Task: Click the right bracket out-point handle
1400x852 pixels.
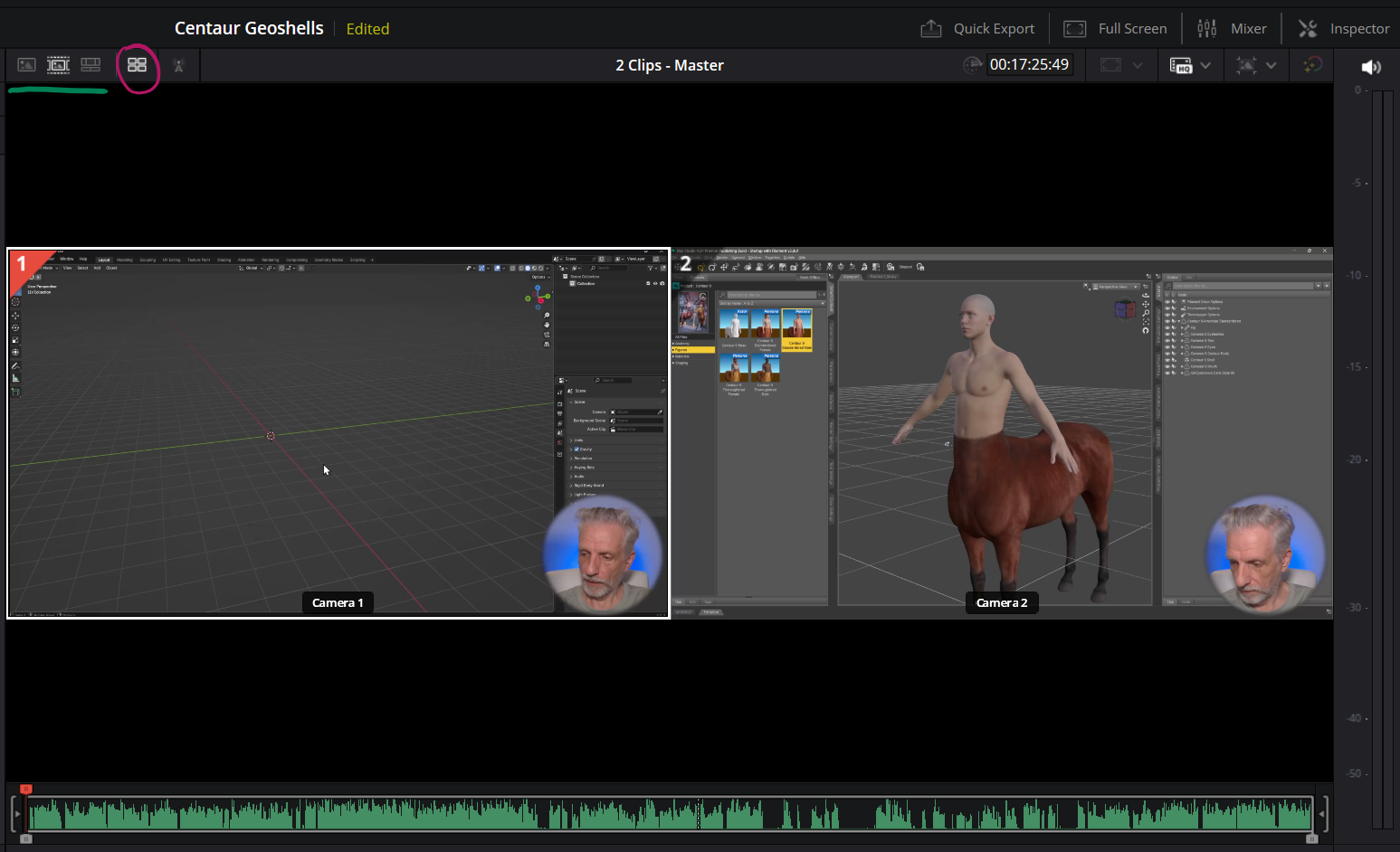Action: click(x=1324, y=814)
